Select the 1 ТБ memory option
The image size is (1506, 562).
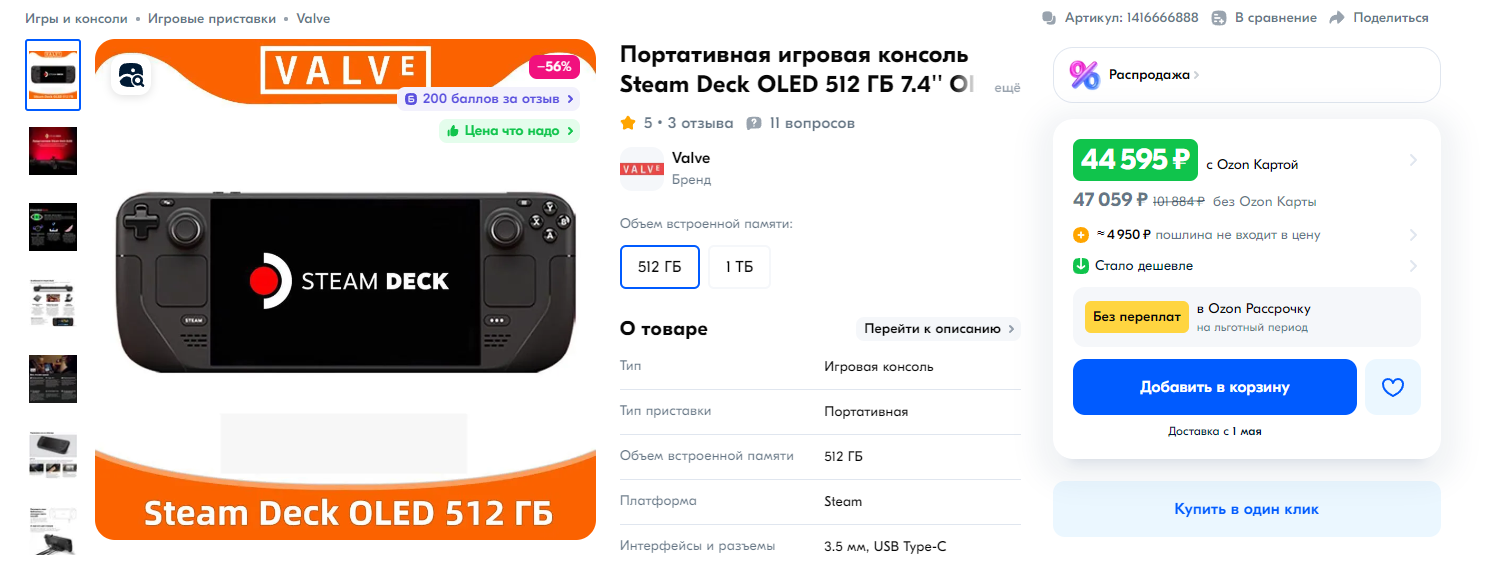[740, 267]
